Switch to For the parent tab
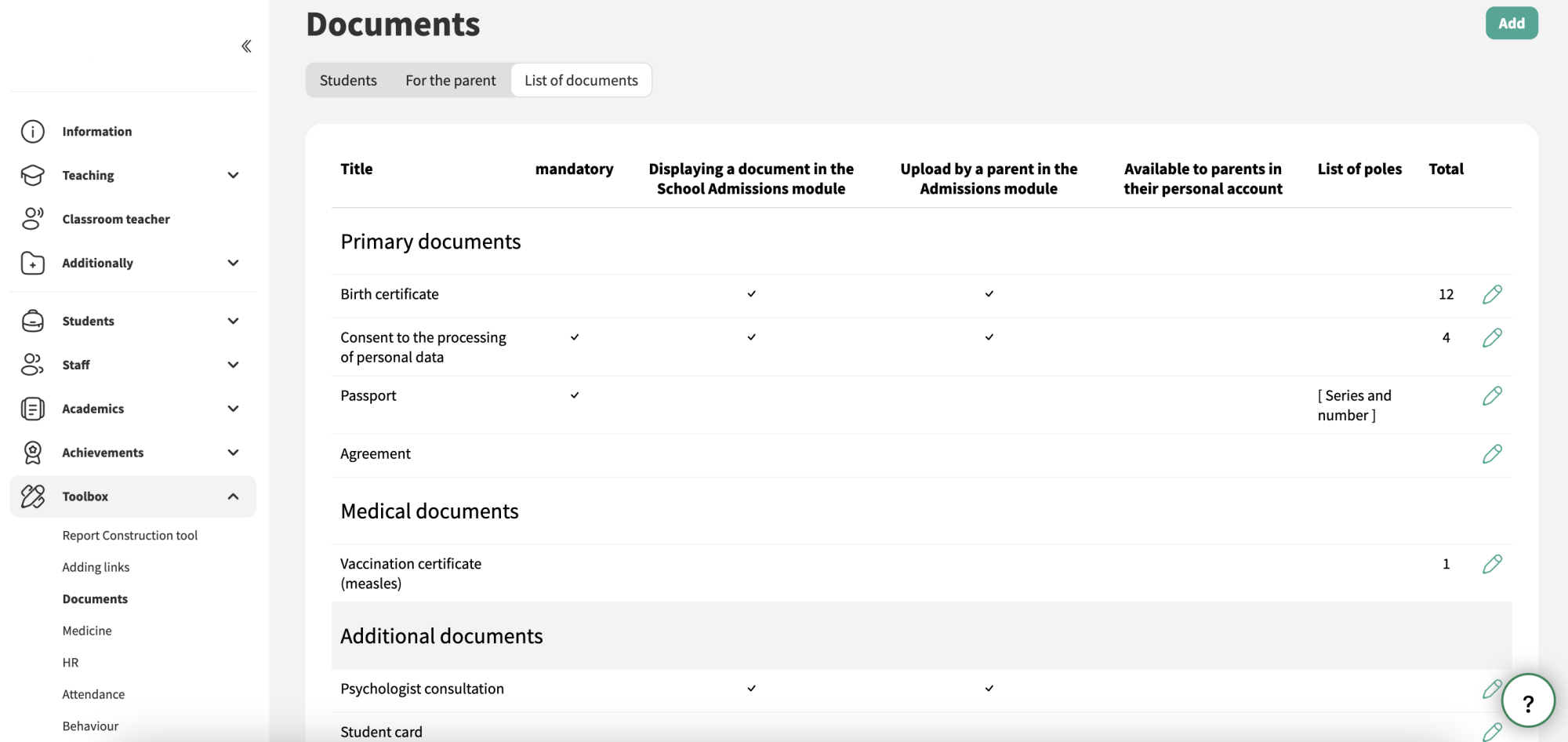Screen dimensions: 1568x742 (x=451, y=80)
